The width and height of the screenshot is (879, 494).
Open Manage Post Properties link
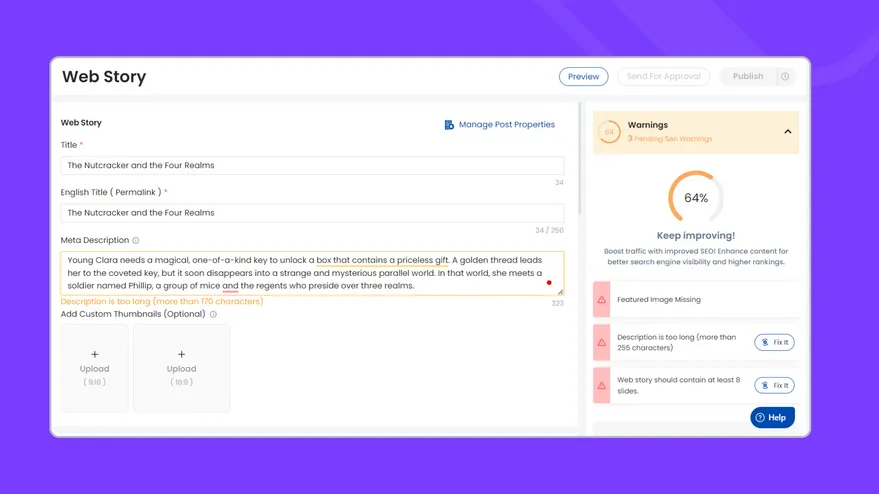point(506,125)
